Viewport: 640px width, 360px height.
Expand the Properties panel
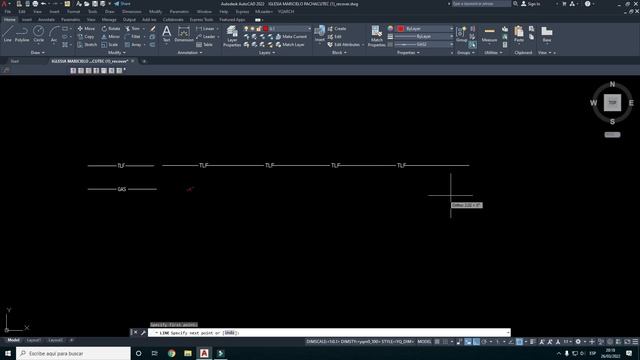[408, 53]
